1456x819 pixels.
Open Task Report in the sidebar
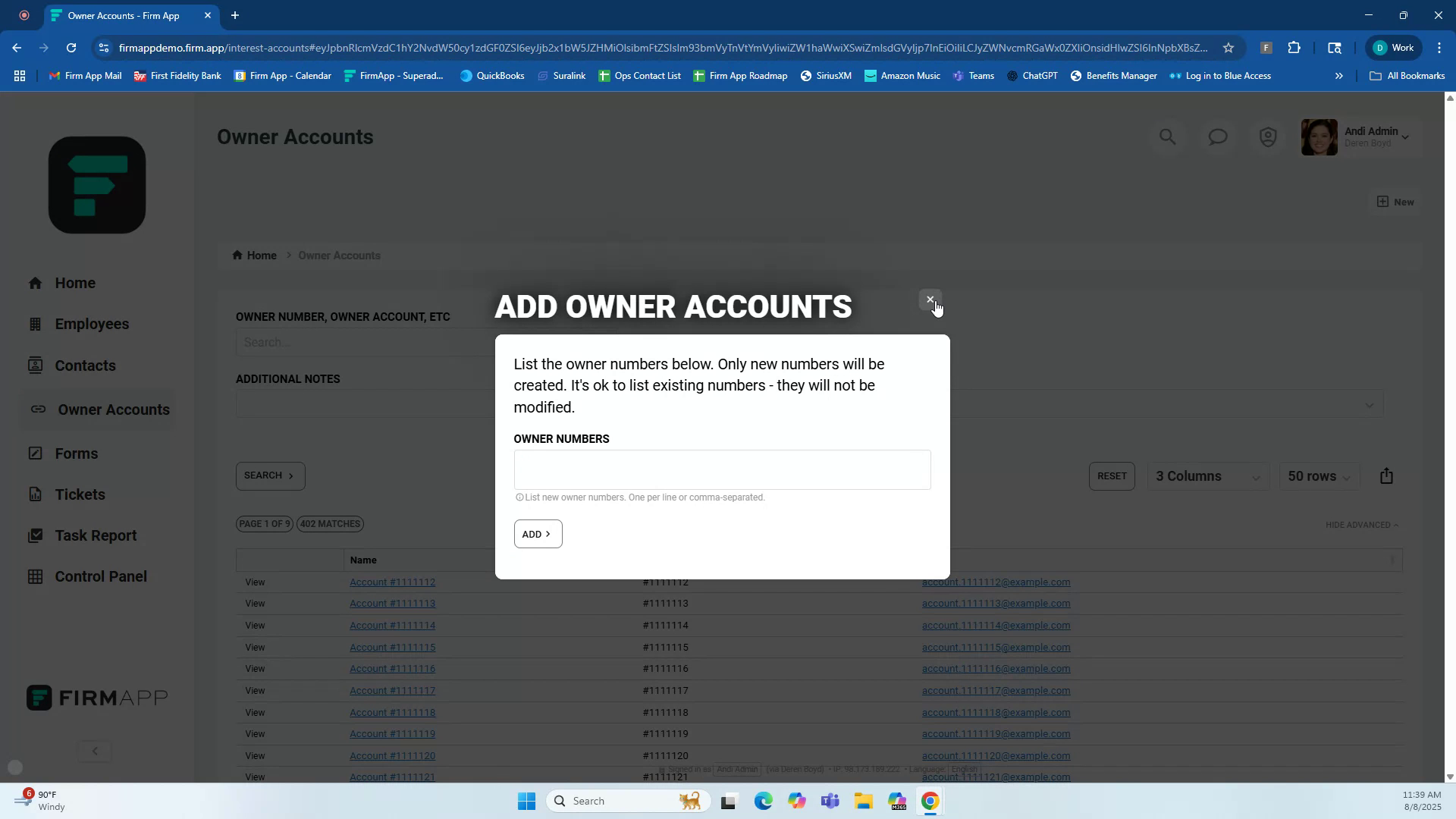[x=96, y=535]
